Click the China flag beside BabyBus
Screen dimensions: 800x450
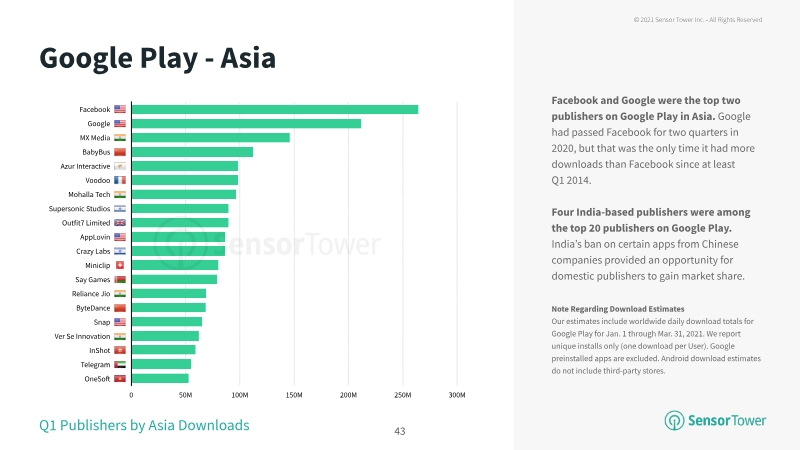(x=120, y=152)
